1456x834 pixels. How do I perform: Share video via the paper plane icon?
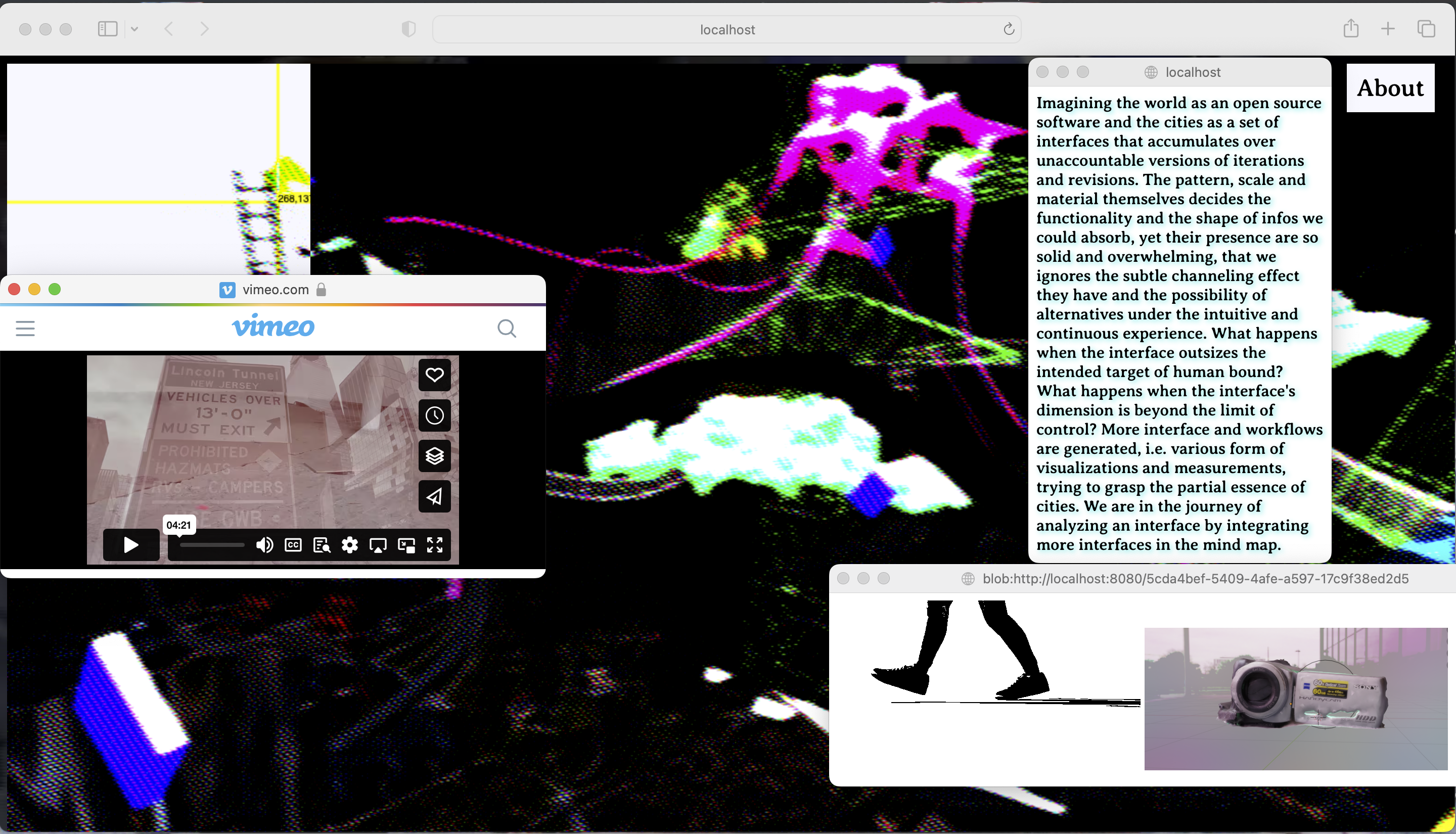point(434,496)
